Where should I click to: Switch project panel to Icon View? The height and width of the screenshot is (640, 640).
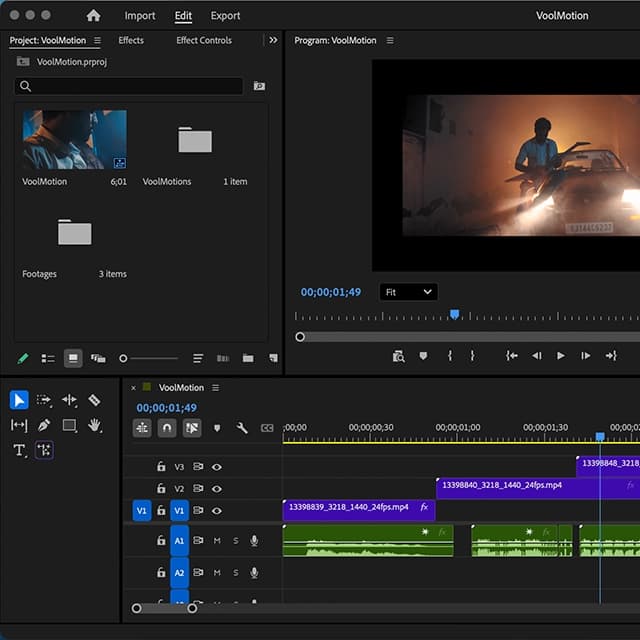click(x=73, y=358)
